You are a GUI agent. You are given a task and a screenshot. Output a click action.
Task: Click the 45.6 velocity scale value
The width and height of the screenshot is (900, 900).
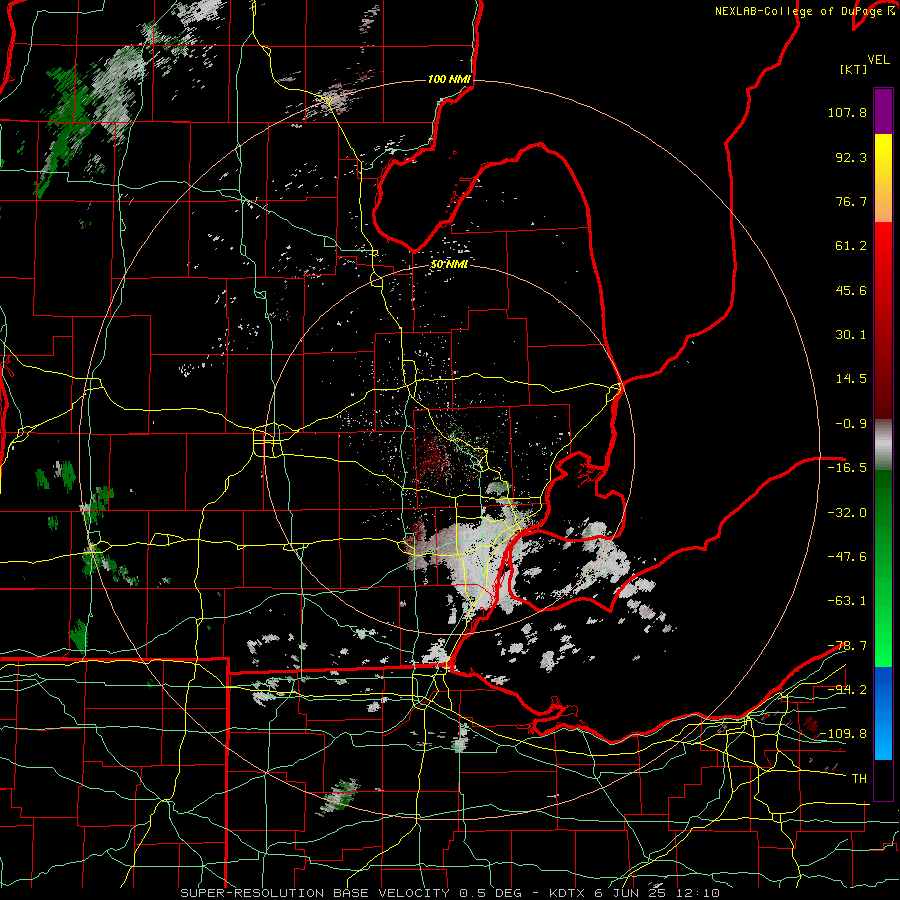[851, 290]
